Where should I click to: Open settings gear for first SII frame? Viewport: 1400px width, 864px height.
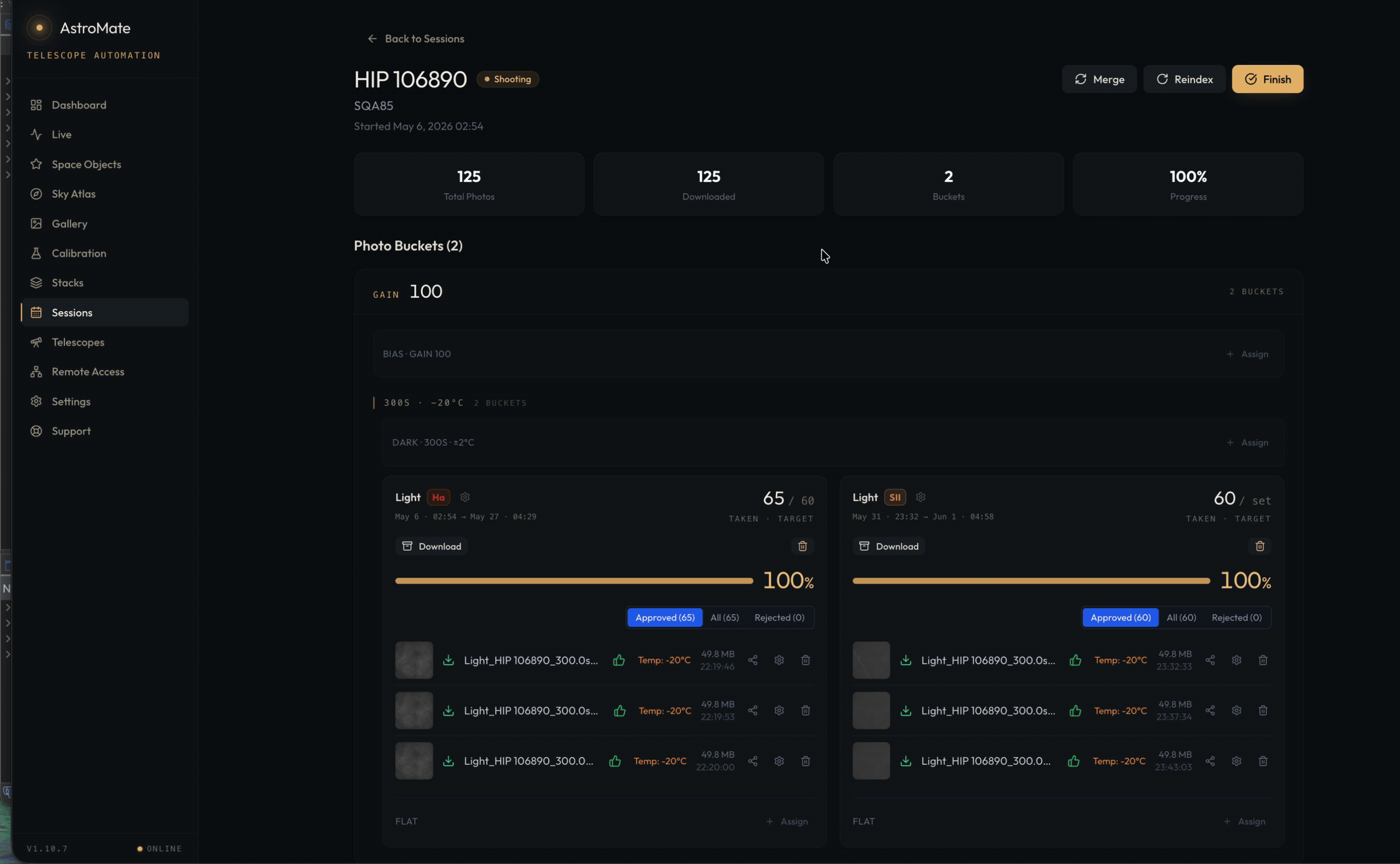1237,661
